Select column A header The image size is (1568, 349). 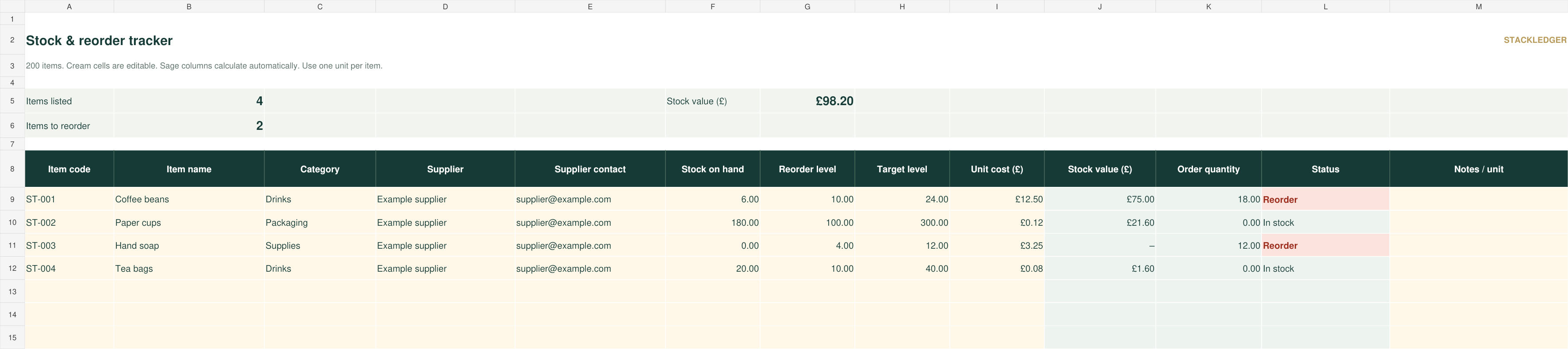click(x=69, y=6)
